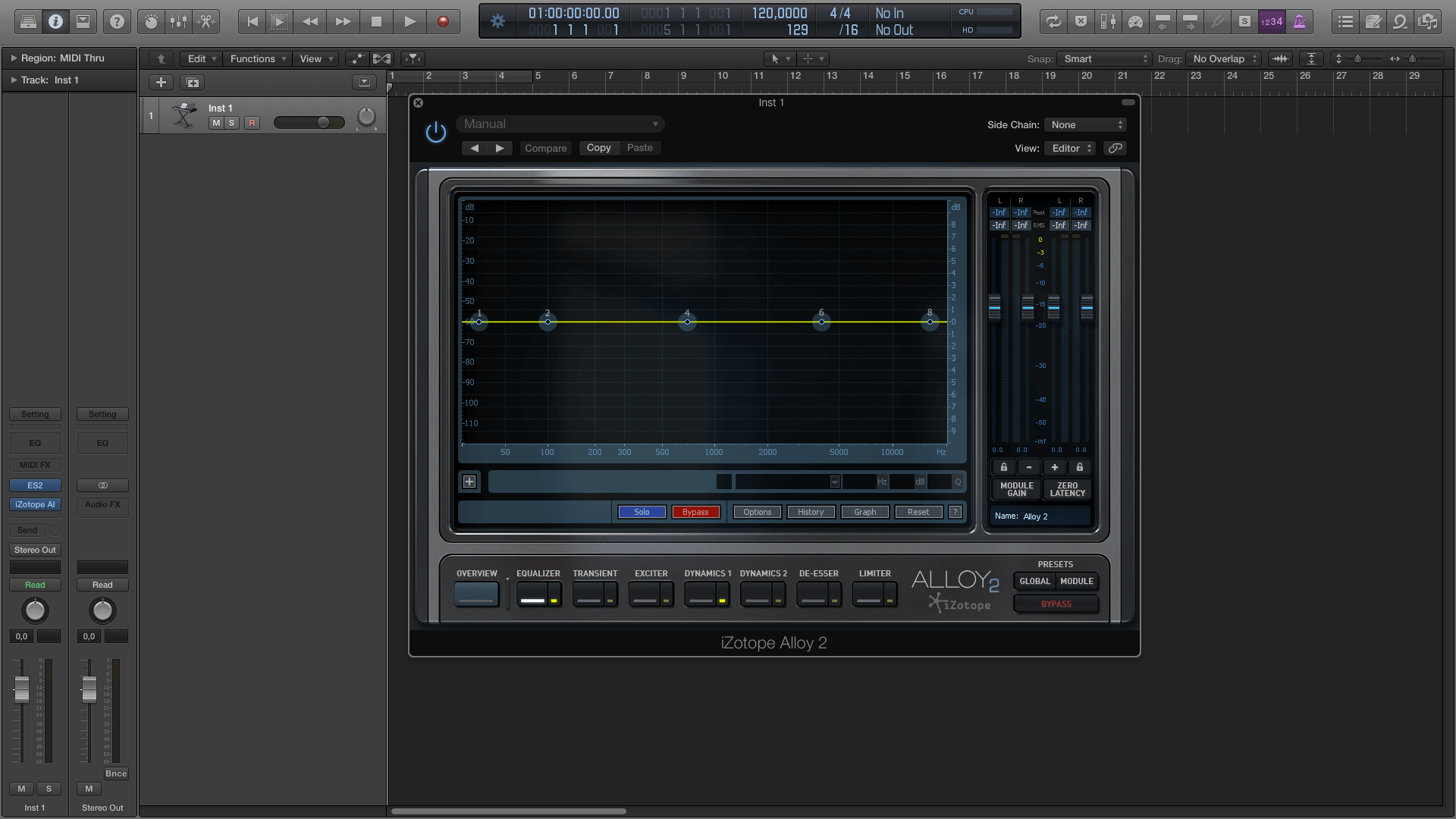Toggle the plug-in power button

coord(436,133)
